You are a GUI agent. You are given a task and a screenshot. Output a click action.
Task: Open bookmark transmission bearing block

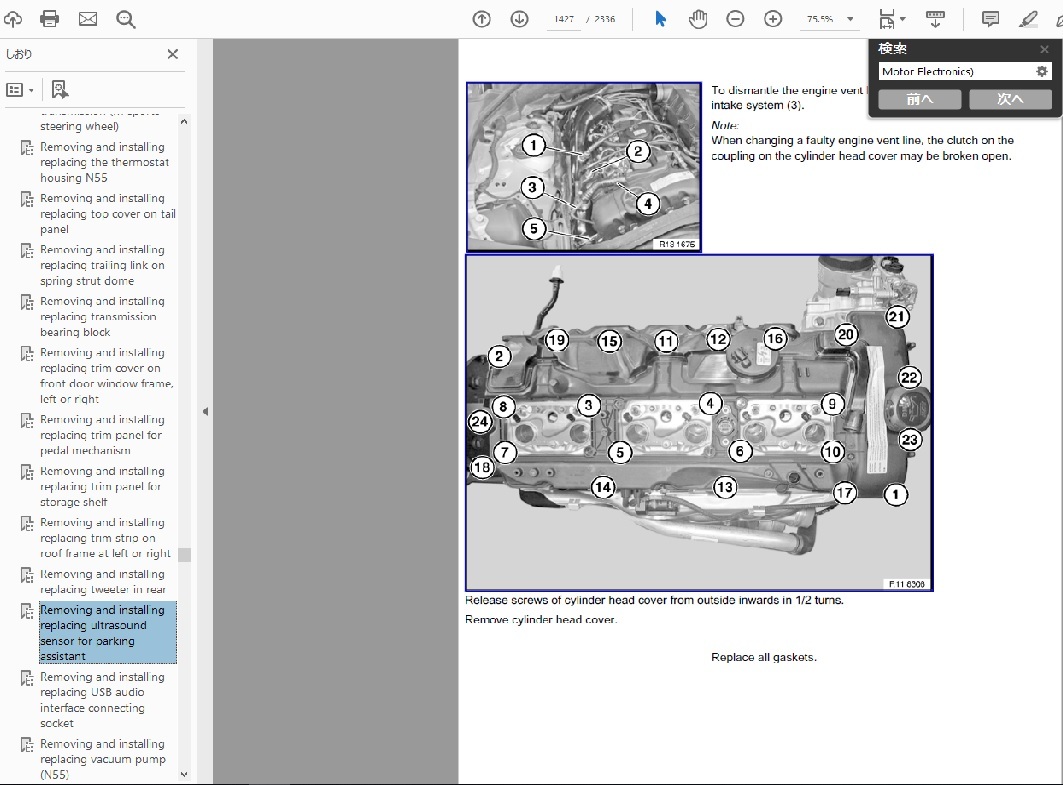click(102, 317)
